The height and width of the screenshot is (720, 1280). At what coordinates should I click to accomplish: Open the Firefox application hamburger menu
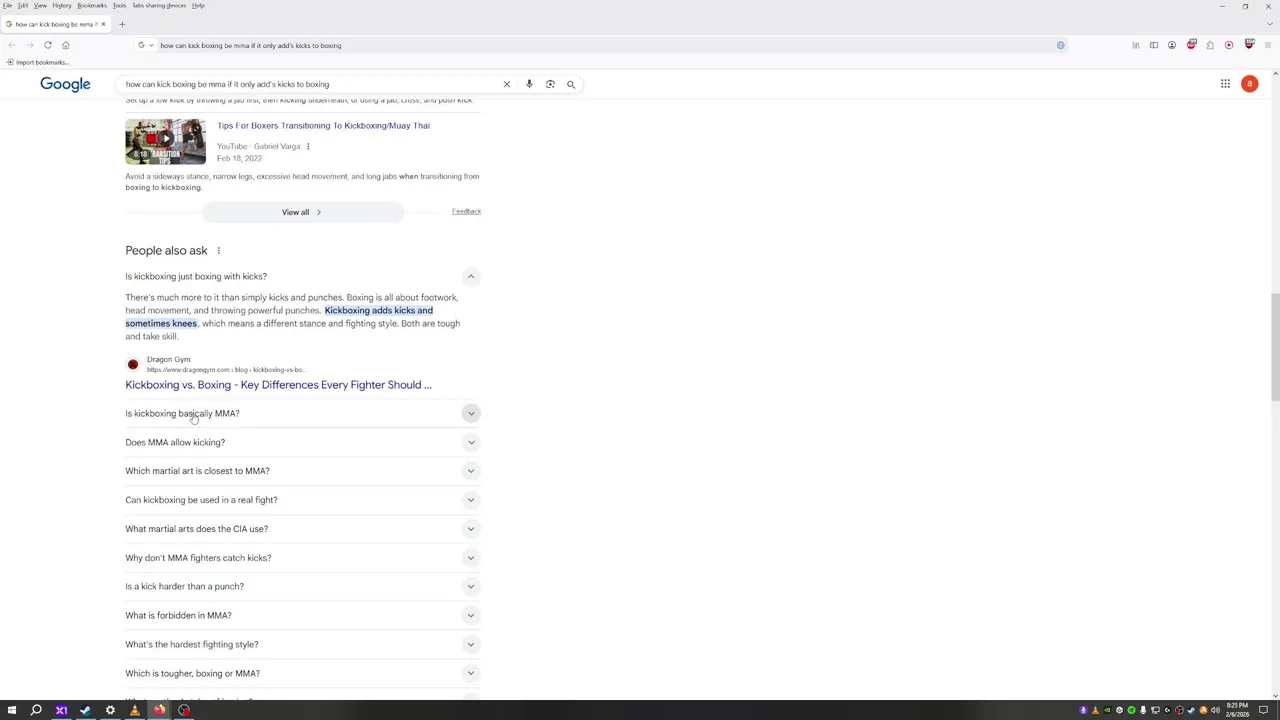pos(1268,45)
